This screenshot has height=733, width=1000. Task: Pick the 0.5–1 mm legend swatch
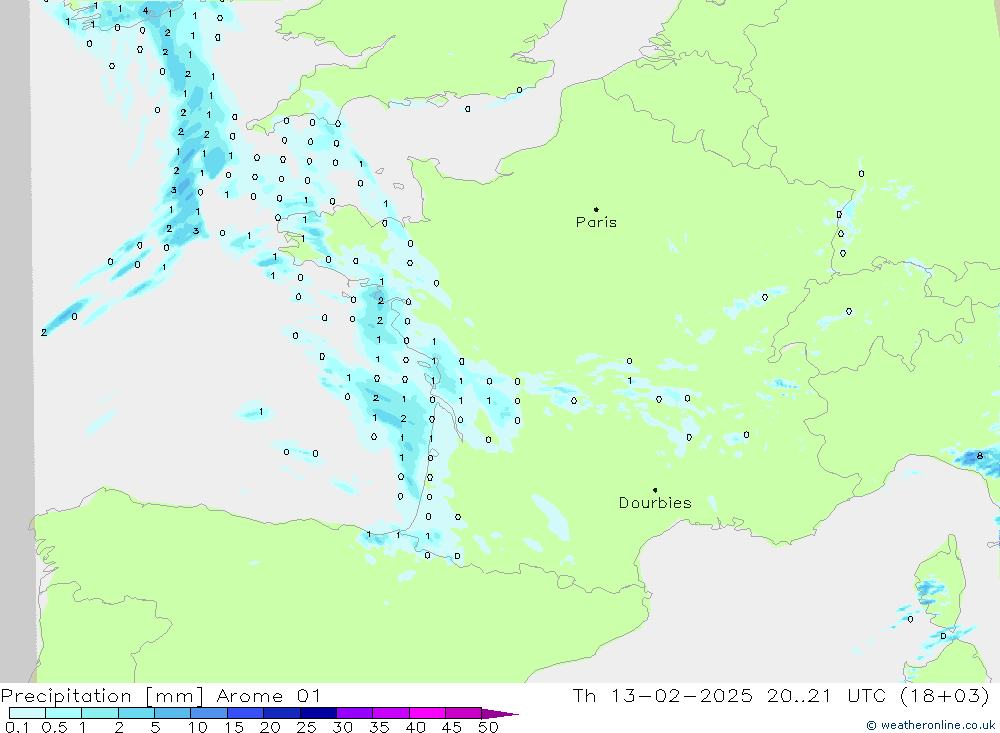click(x=63, y=713)
